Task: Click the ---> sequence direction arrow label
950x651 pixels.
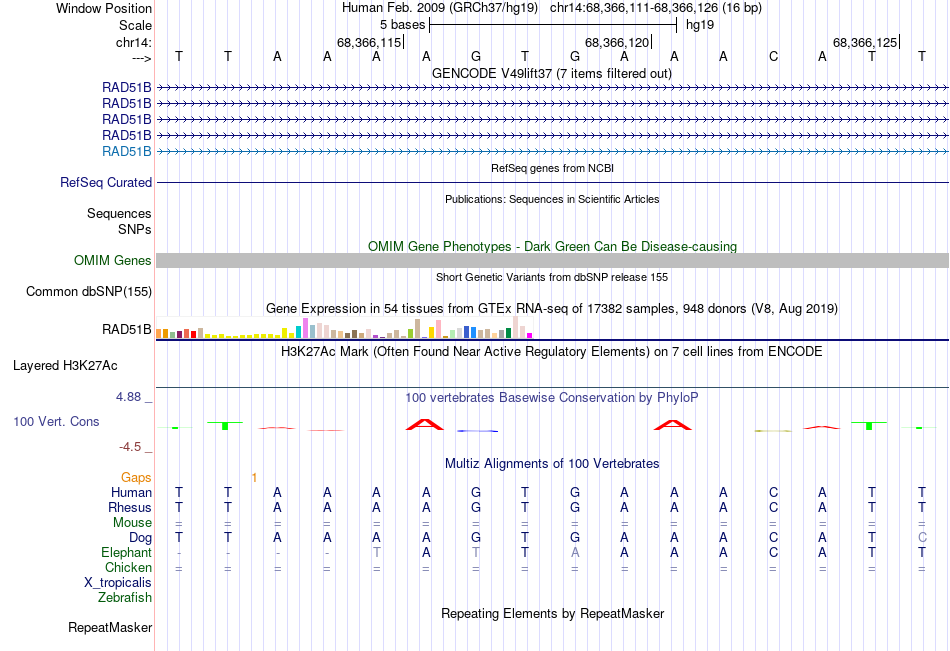Action: (141, 58)
